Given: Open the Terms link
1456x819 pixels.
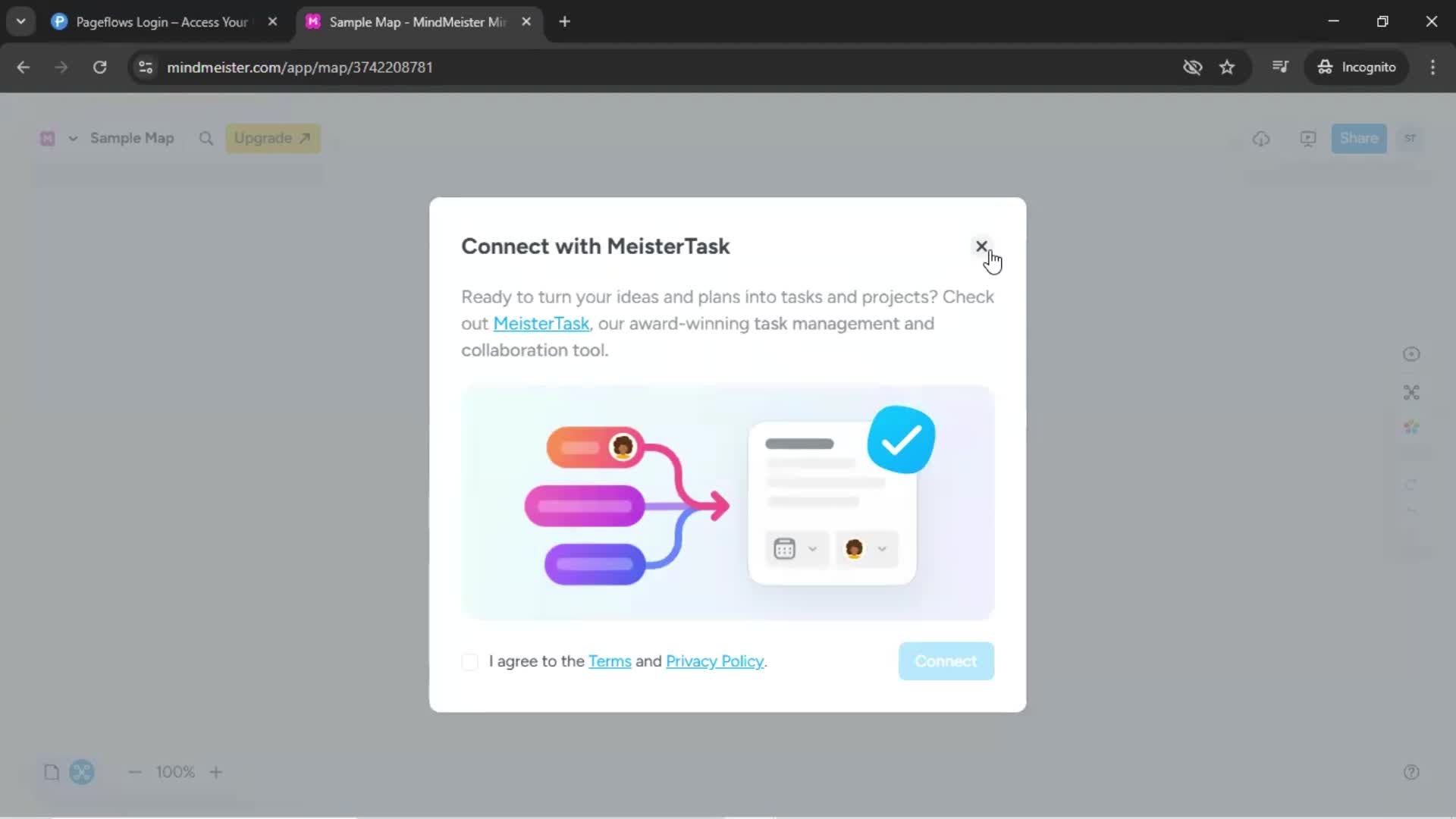Looking at the screenshot, I should [610, 661].
